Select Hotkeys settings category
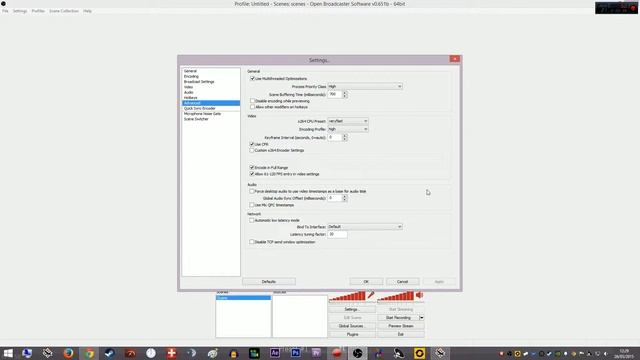Image resolution: width=640 pixels, height=360 pixels. (x=211, y=98)
